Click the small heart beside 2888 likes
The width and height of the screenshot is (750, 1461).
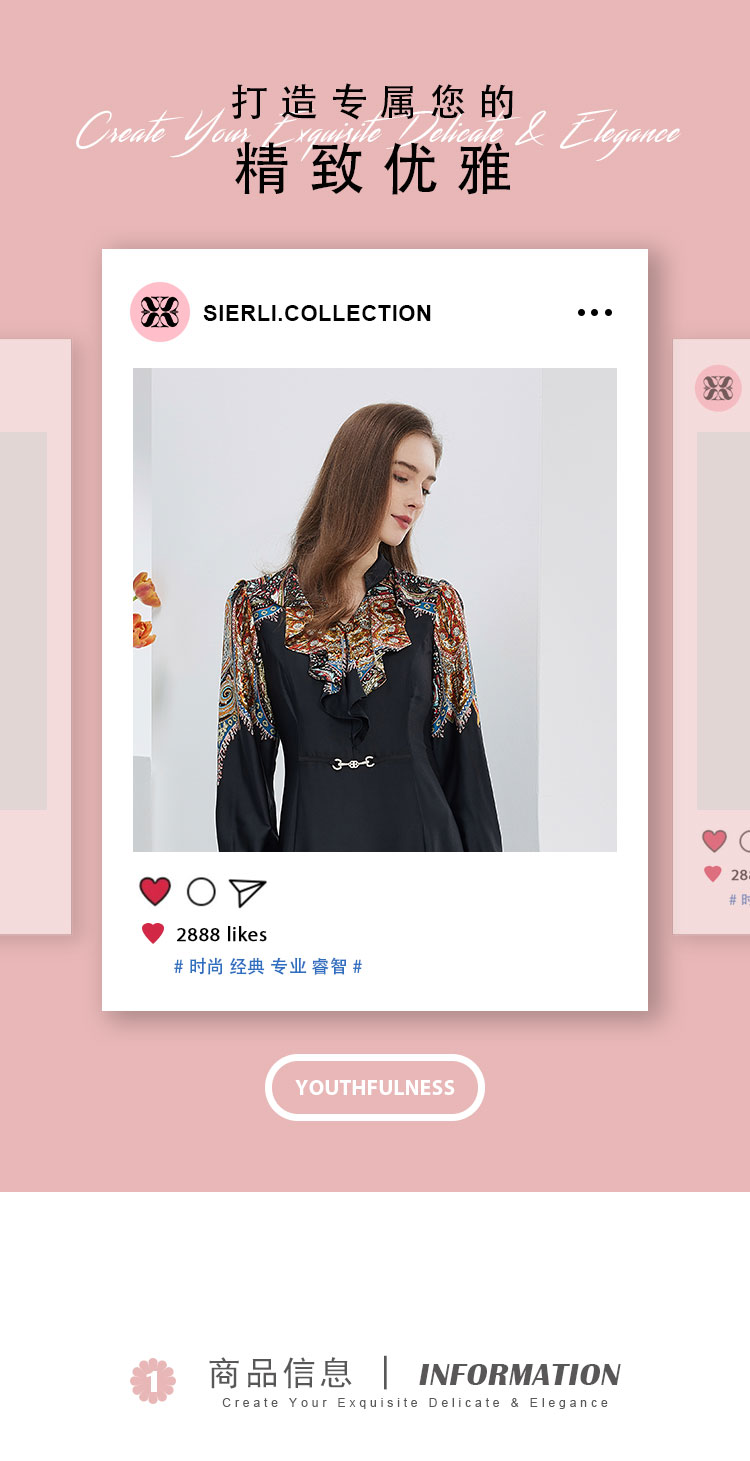click(153, 933)
